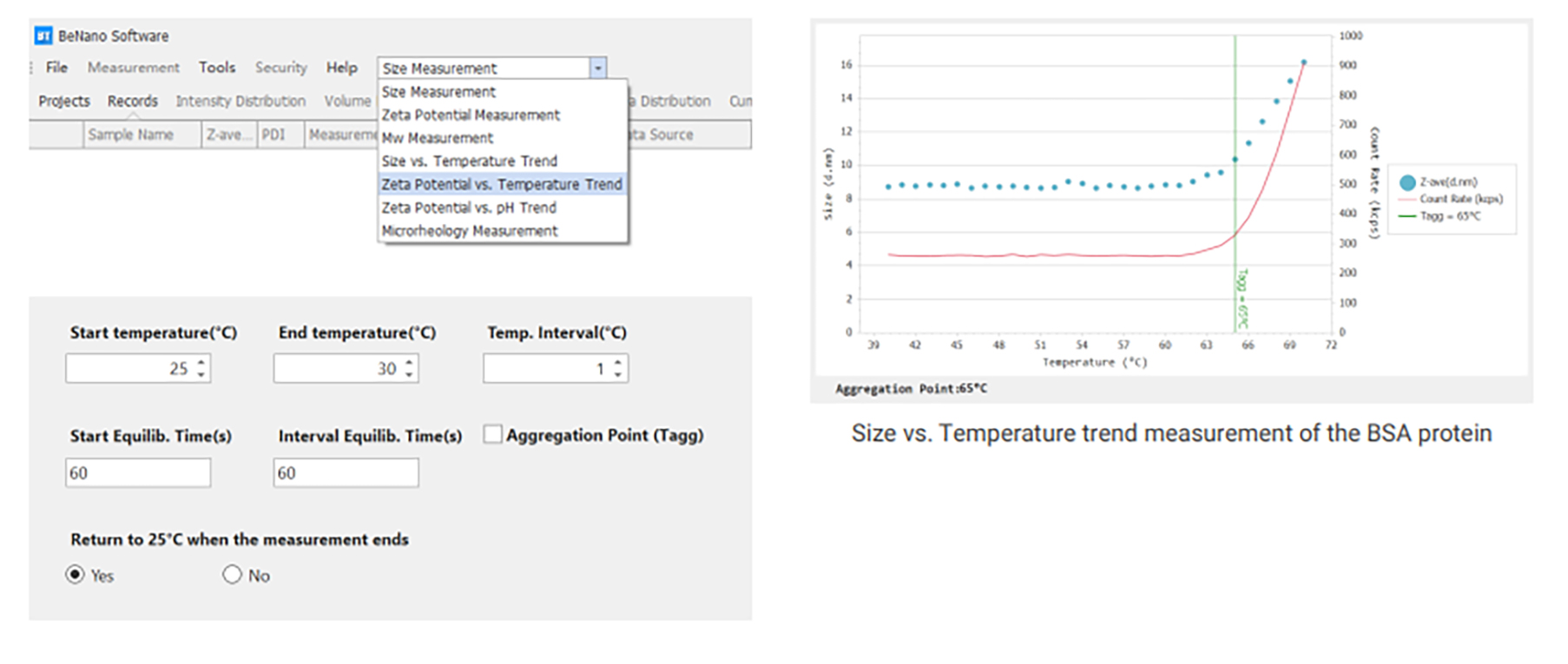The height and width of the screenshot is (664, 1568).
Task: Click the Sample Name column header
Action: click(131, 135)
